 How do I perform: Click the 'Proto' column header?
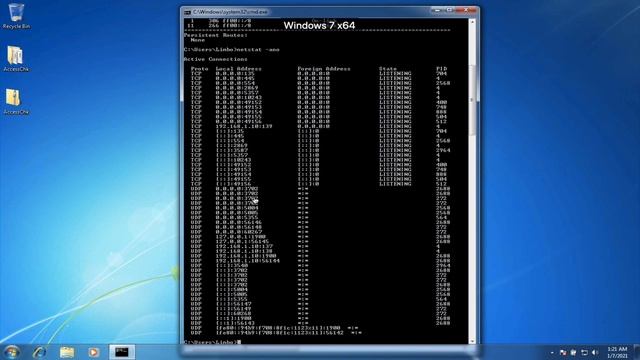pyautogui.click(x=200, y=69)
